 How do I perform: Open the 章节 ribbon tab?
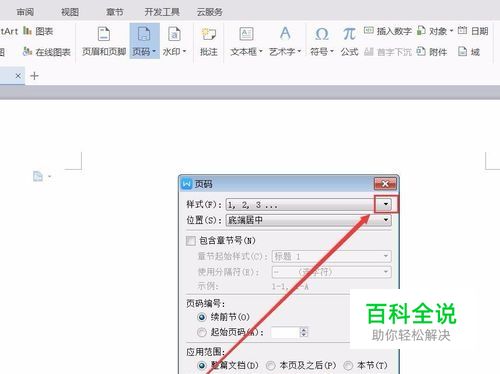click(115, 12)
